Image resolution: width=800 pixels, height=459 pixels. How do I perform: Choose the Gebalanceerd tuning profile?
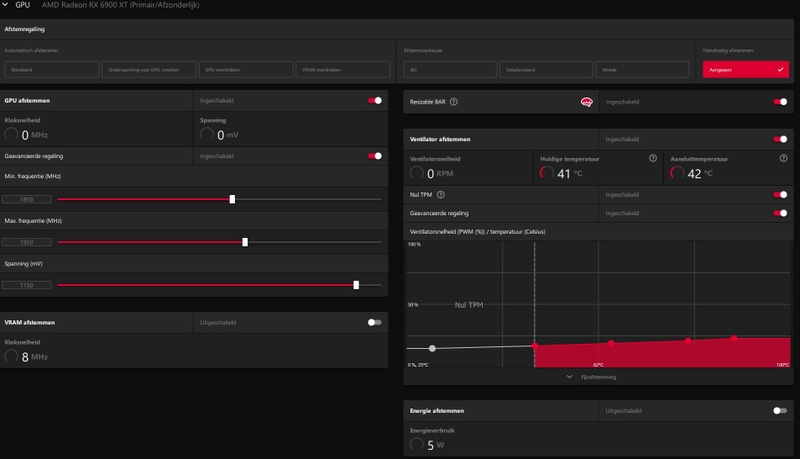tap(546, 69)
